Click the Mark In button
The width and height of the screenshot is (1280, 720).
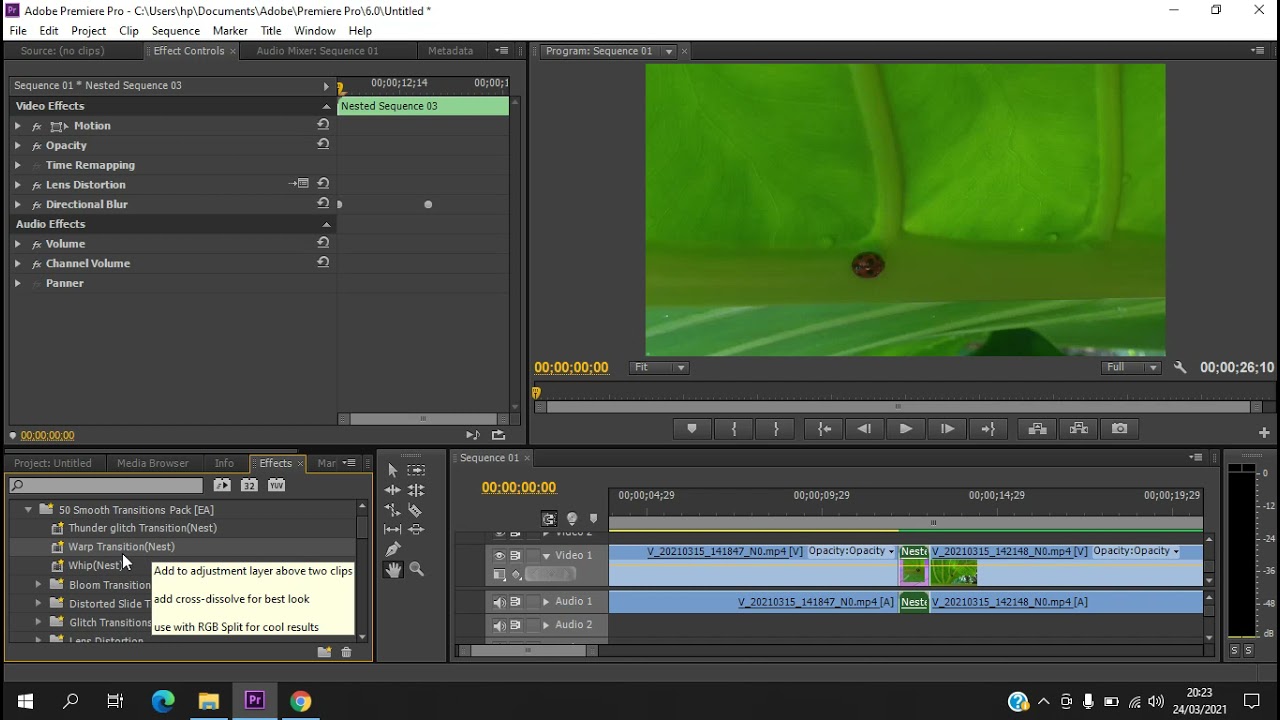(734, 429)
